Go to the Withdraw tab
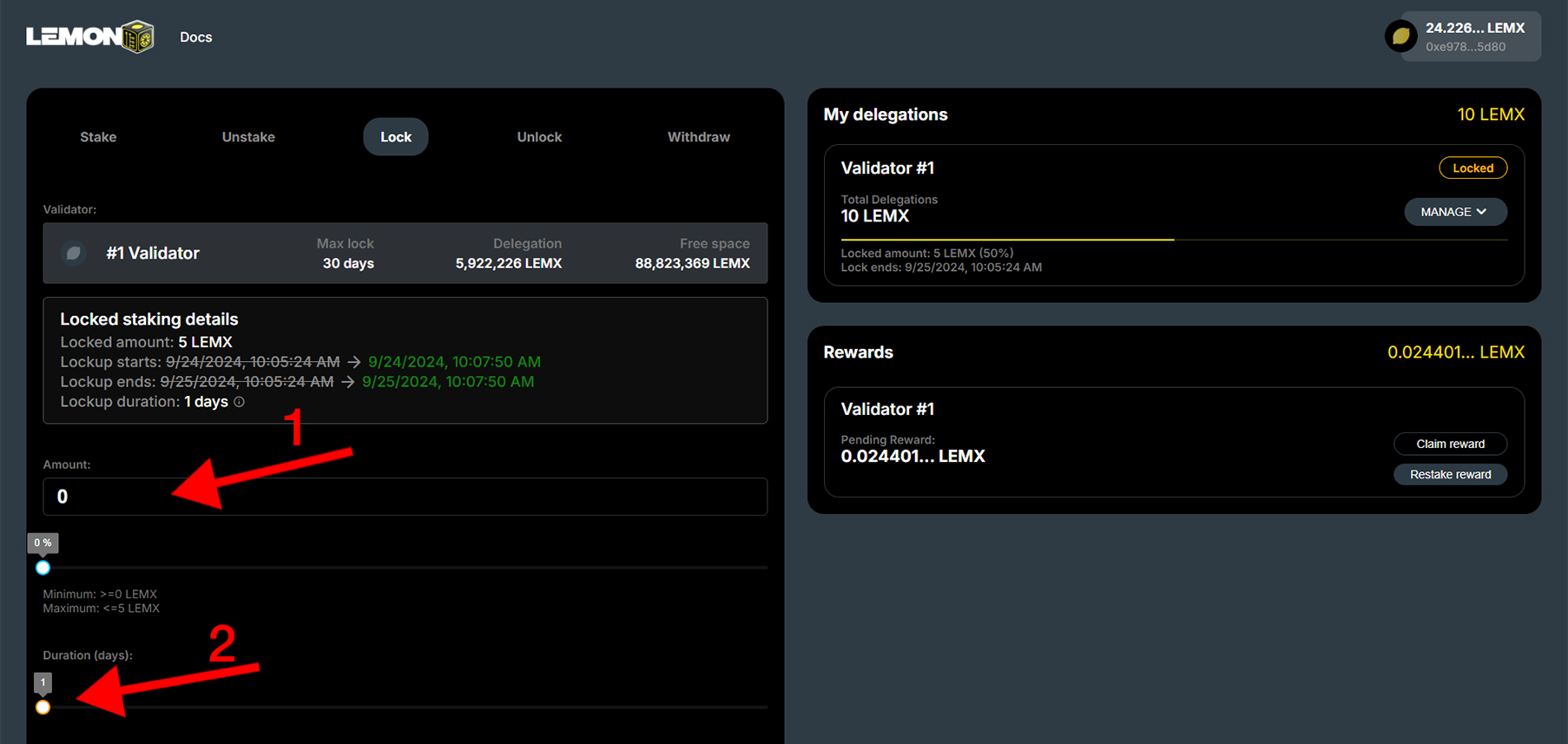 pyautogui.click(x=699, y=137)
